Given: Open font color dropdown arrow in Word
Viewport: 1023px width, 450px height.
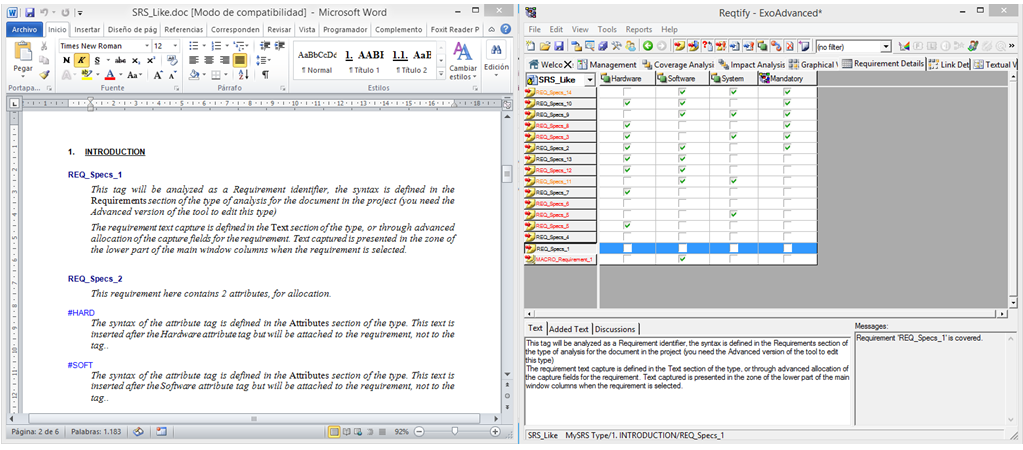Looking at the screenshot, I should pos(121,75).
